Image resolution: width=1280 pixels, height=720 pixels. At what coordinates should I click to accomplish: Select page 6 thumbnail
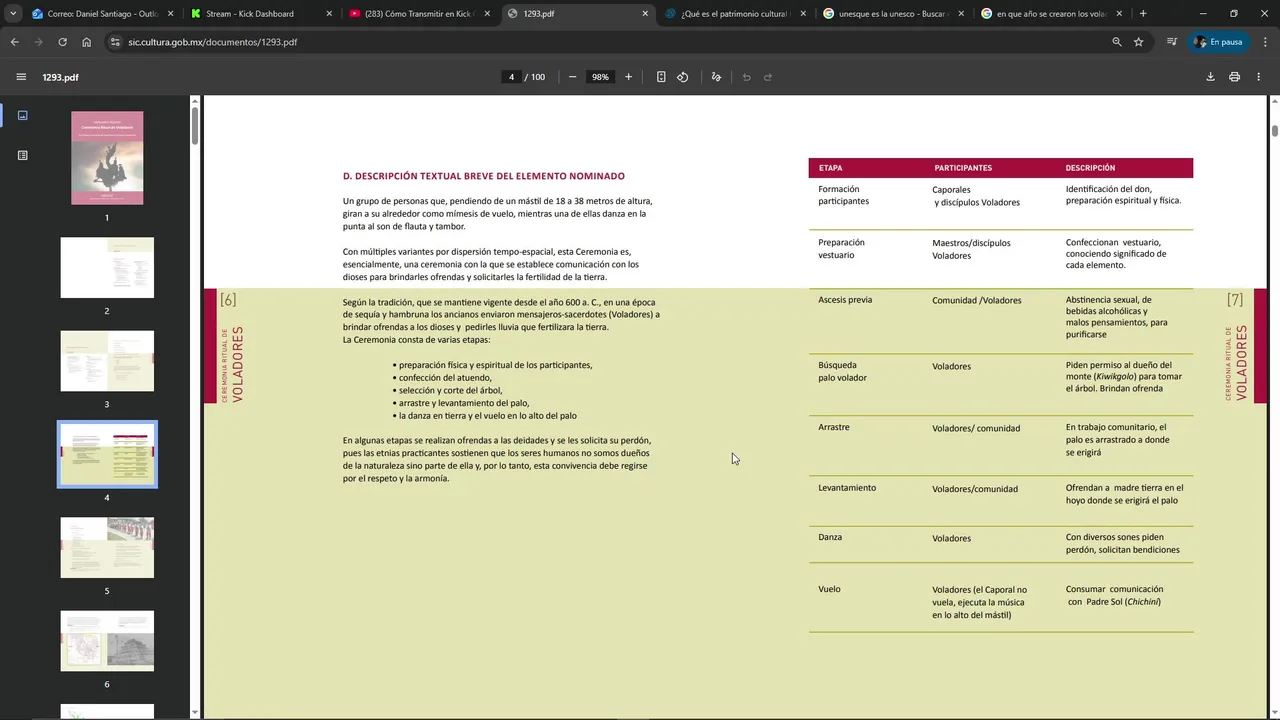[x=107, y=641]
